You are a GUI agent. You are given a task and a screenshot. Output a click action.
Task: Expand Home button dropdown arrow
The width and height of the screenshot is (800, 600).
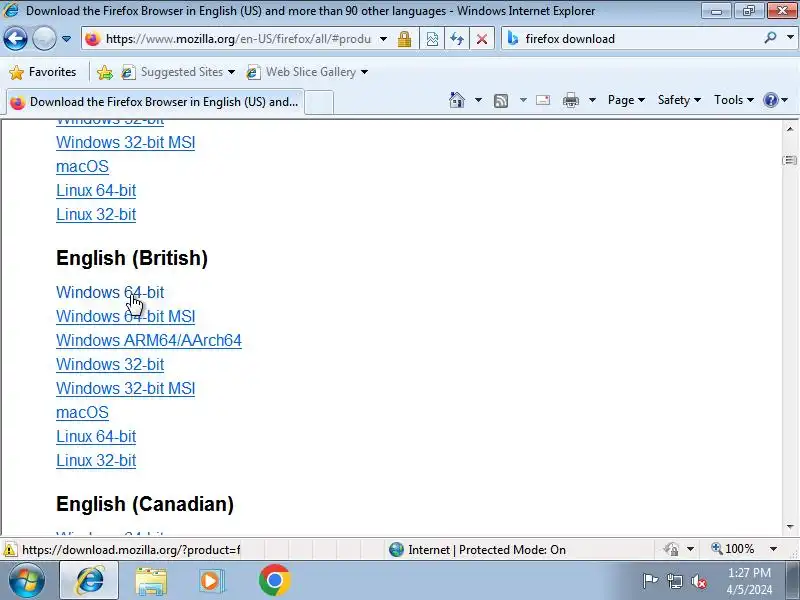click(478, 100)
